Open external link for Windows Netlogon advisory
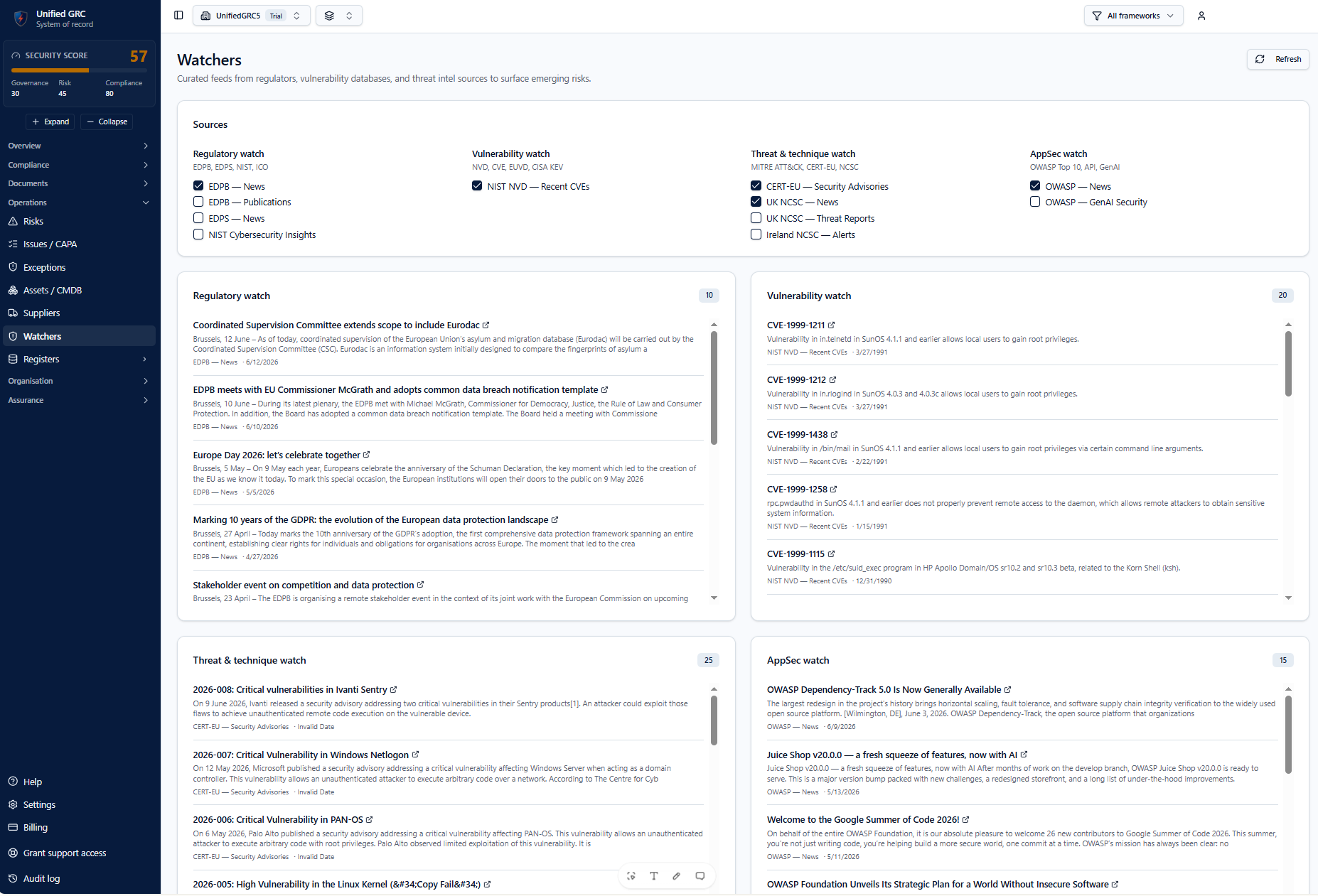The image size is (1318, 896). pos(415,755)
